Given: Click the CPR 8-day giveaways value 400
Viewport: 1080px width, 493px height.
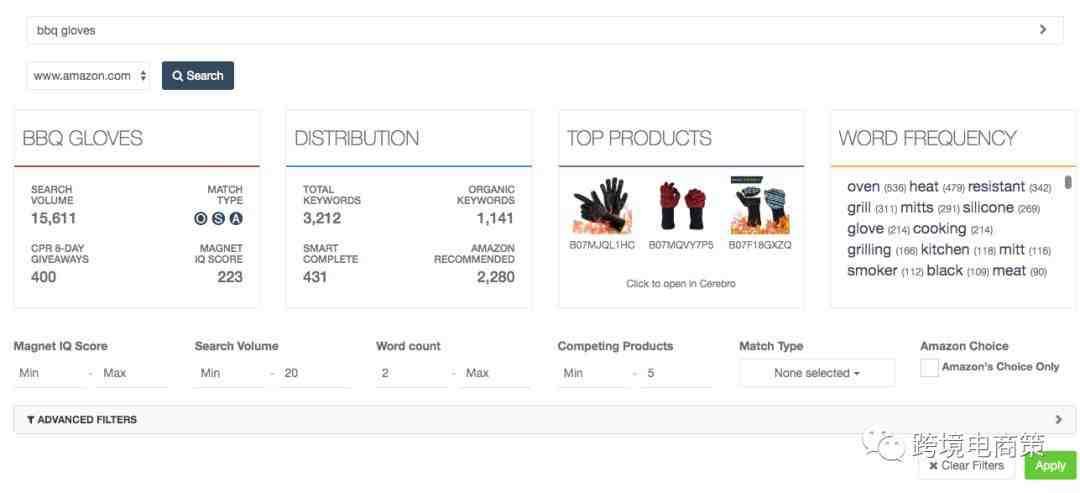Looking at the screenshot, I should click(x=43, y=277).
